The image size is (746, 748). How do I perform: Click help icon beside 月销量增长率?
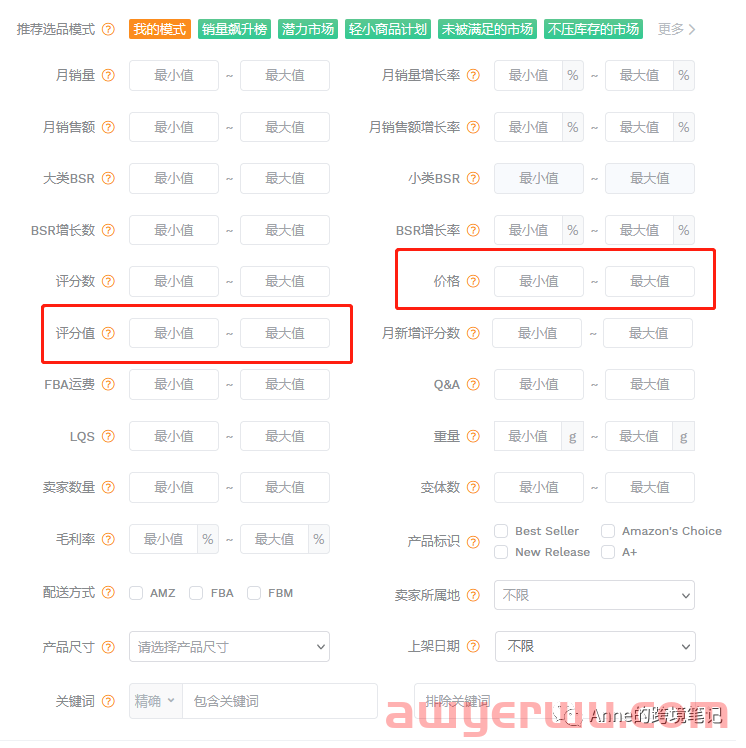point(473,75)
